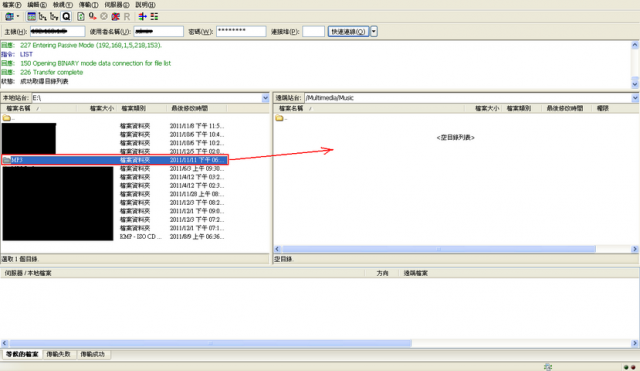Click the queue status icon in status bar
This screenshot has width=640, height=371.
click(x=548, y=367)
